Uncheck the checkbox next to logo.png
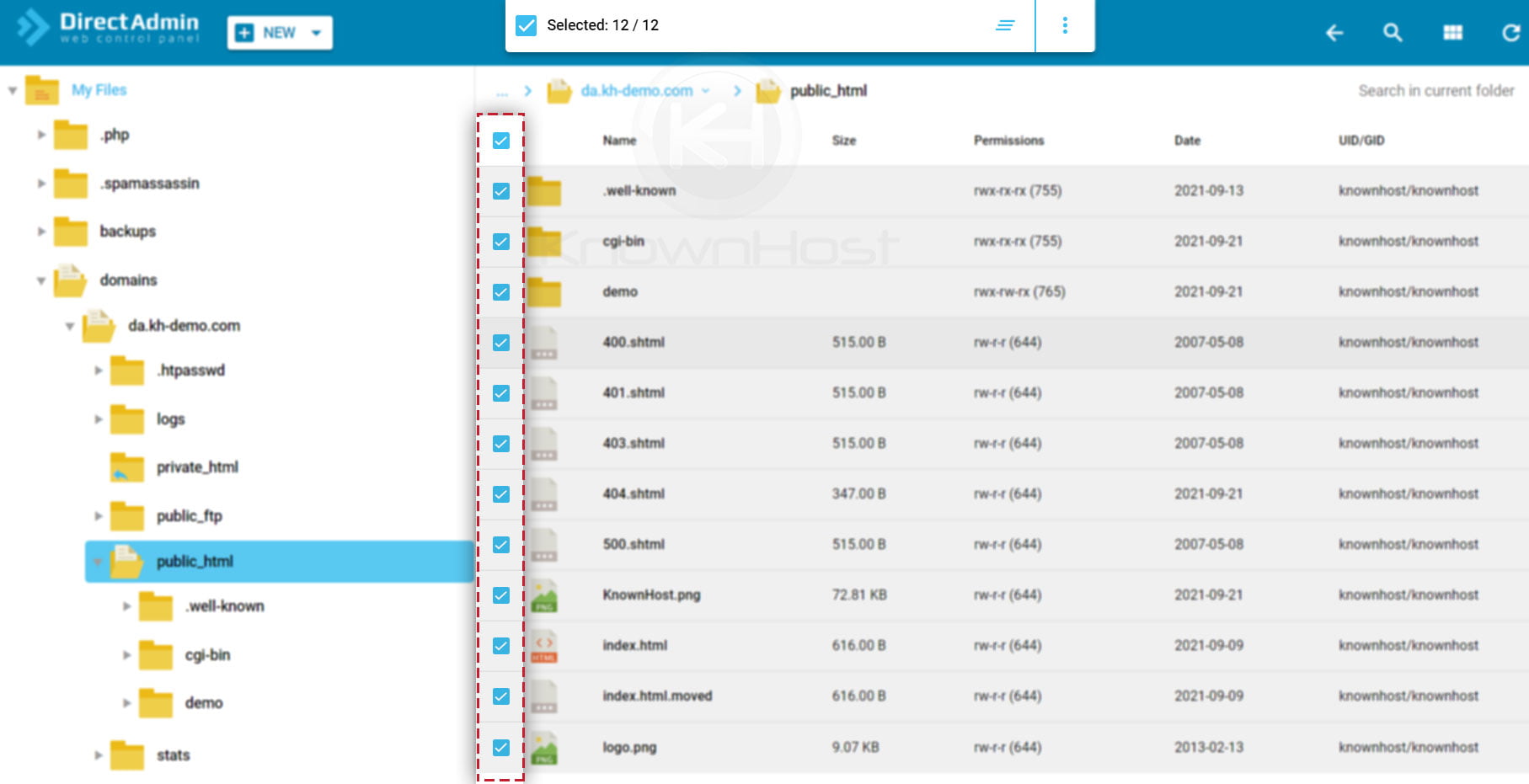Viewport: 1529px width, 784px height. coord(502,747)
